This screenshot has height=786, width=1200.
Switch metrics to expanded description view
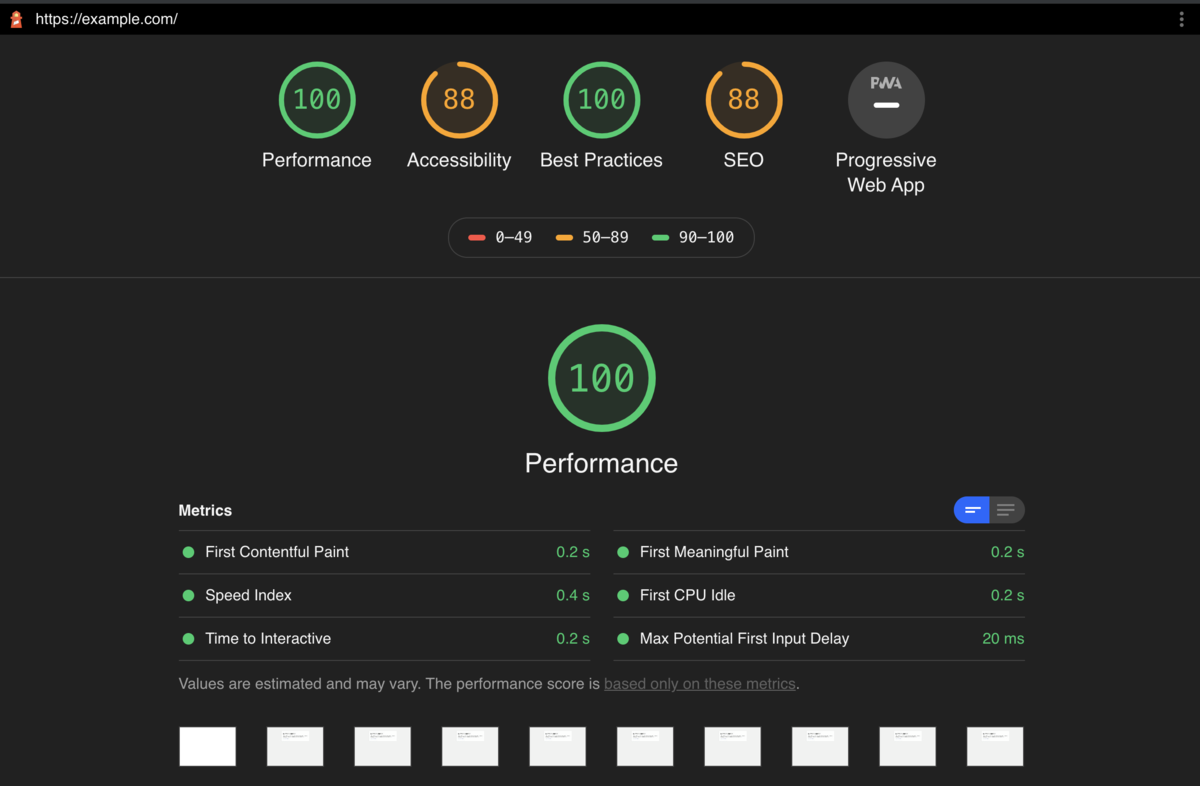[1007, 510]
